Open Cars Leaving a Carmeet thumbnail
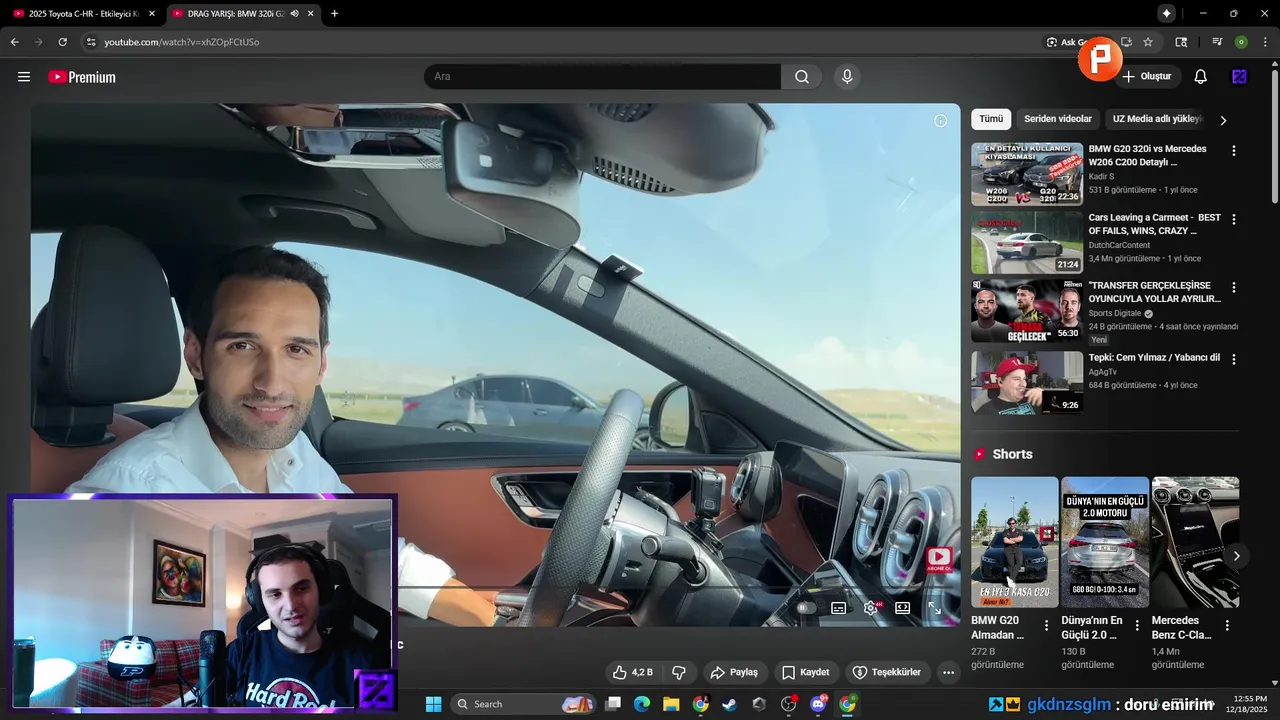The image size is (1280, 720). pos(1027,242)
